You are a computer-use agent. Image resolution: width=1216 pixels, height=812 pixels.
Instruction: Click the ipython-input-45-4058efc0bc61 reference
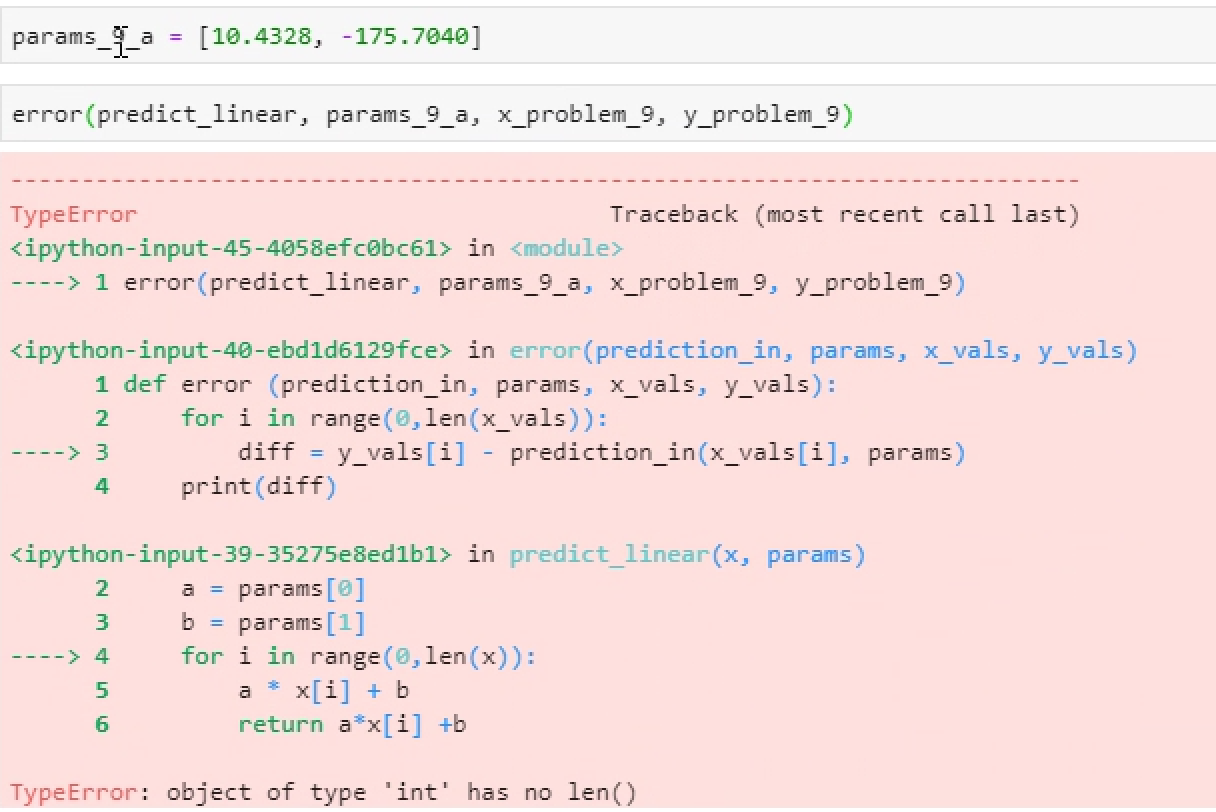tap(231, 248)
